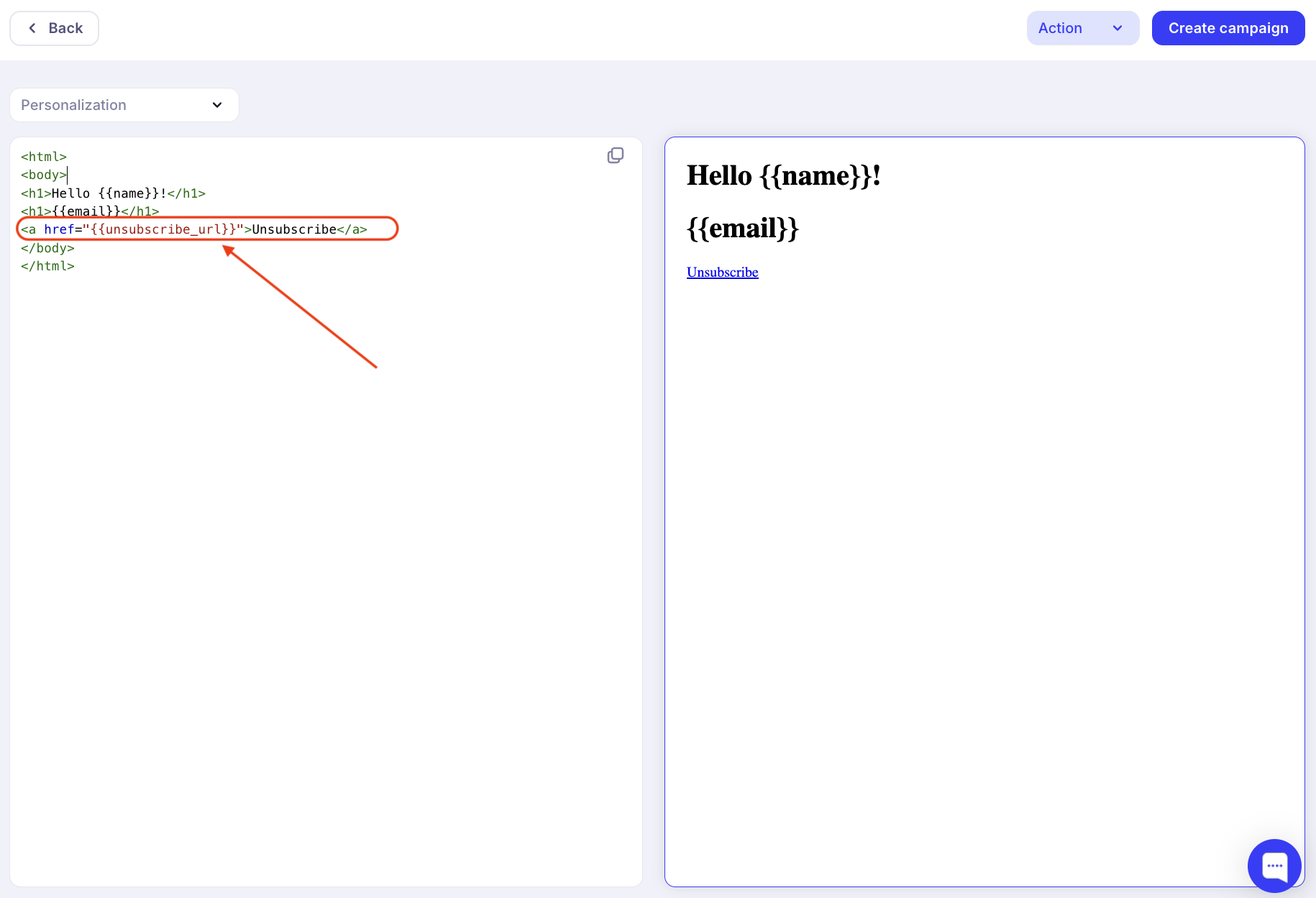Viewport: 1316px width, 898px height.
Task: Click the Hello {{name}}! heading in preview
Action: coord(783,175)
